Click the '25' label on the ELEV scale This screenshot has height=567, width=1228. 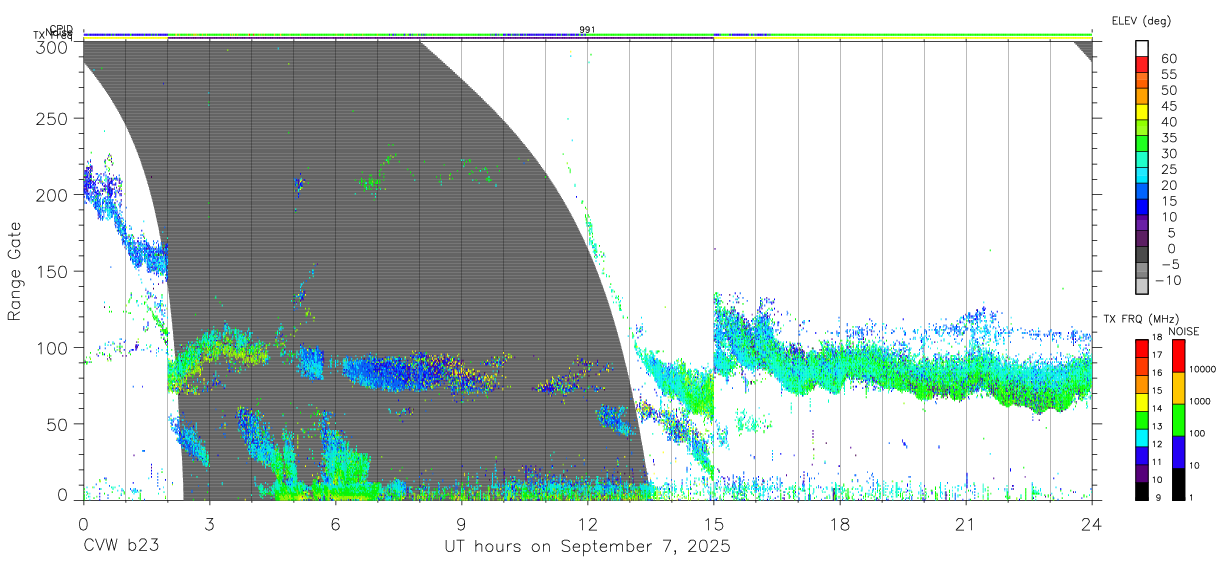(1168, 170)
